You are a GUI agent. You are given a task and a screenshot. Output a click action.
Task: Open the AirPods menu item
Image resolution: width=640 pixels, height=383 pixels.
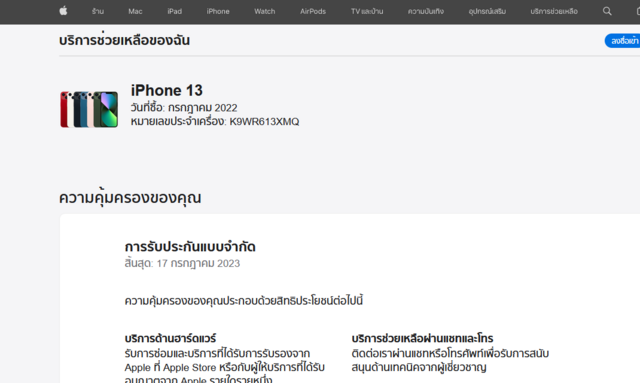(x=313, y=11)
